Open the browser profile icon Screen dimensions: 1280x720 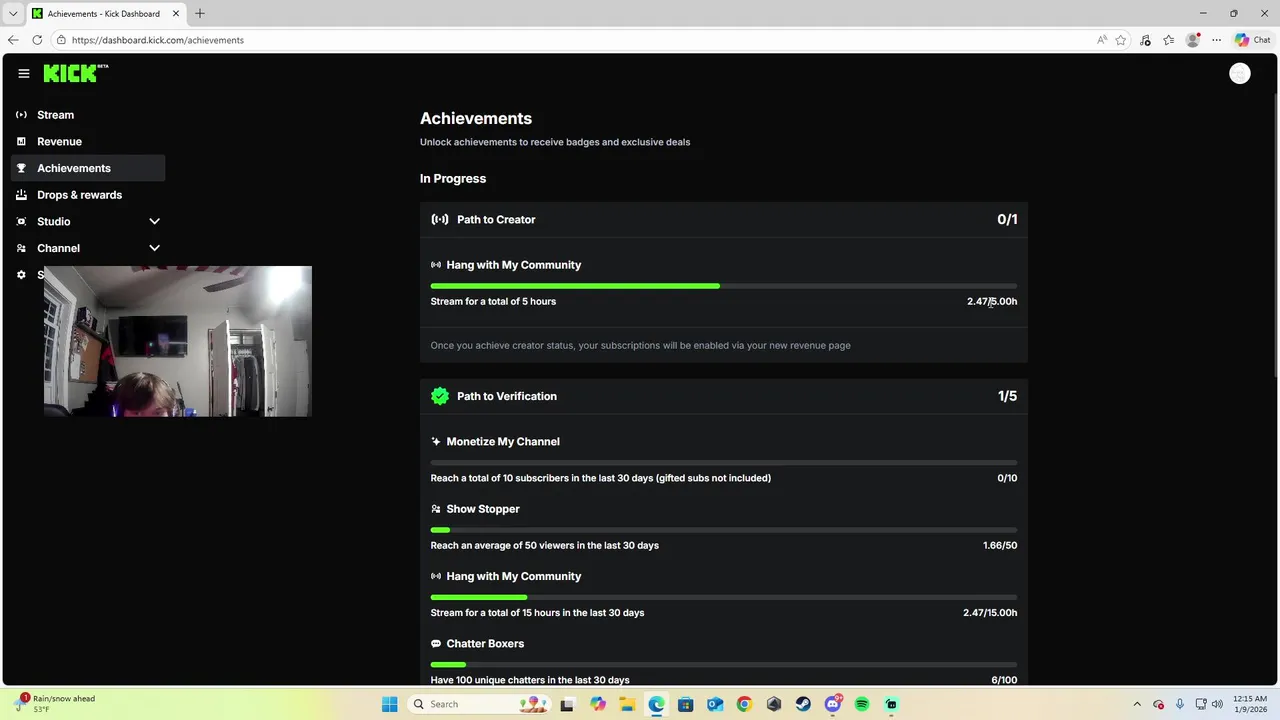click(x=1193, y=40)
